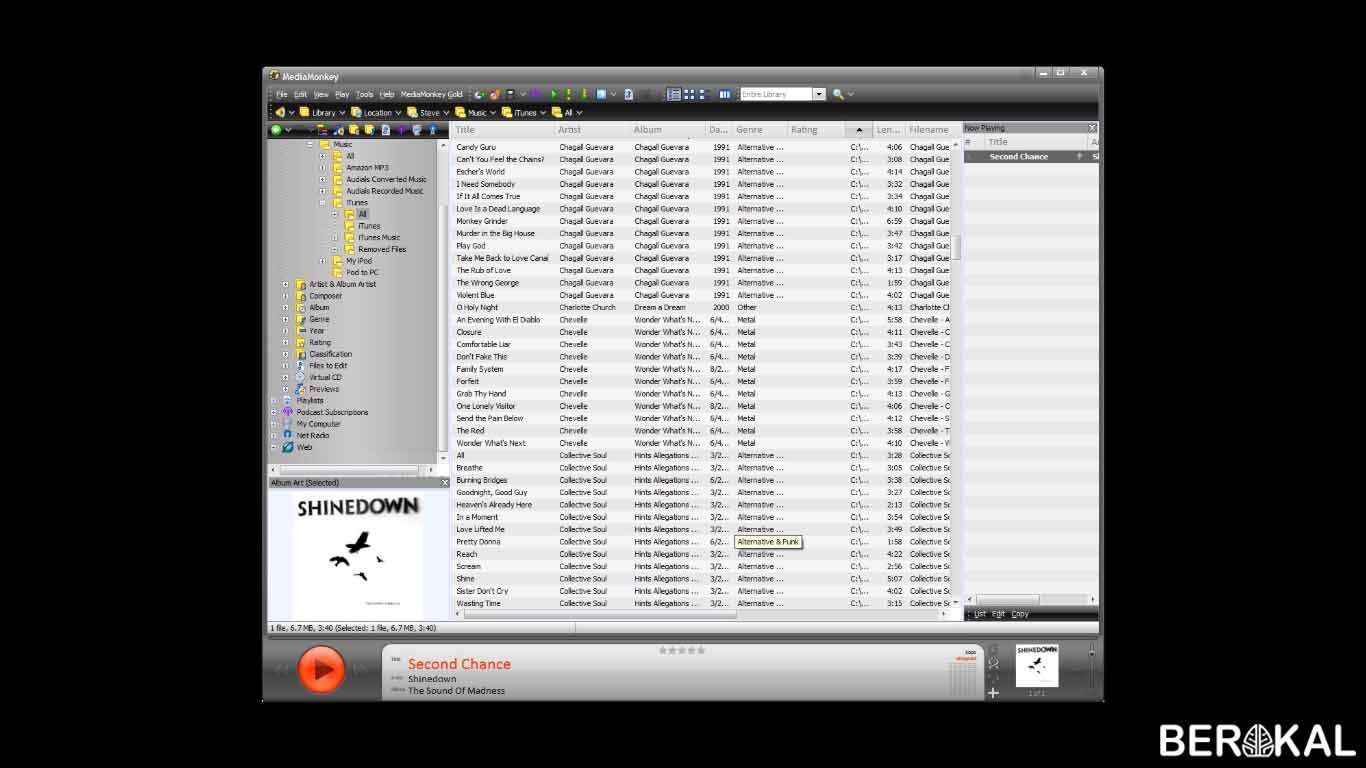Click the Podcast Subscriptions icon in tree
This screenshot has height=768, width=1366.
pyautogui.click(x=287, y=412)
